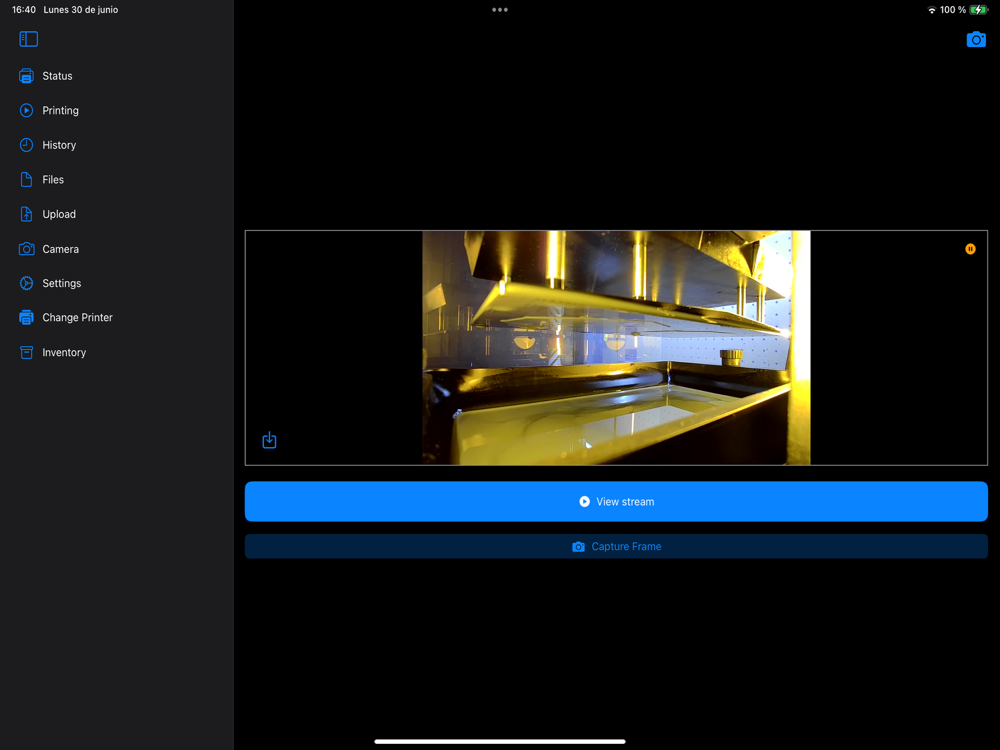Click the play icon in View stream
1000x750 pixels.
tap(584, 502)
